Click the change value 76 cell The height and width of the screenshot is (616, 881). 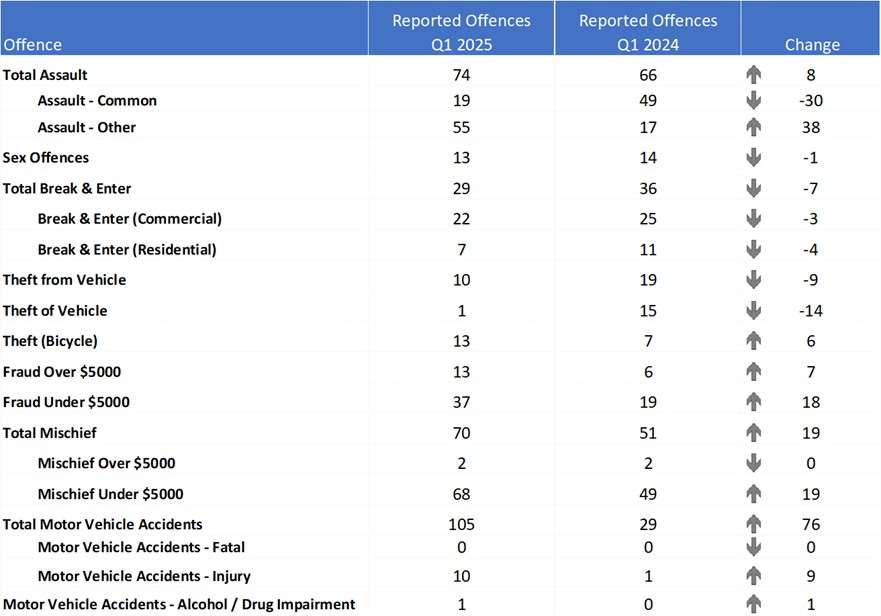pos(811,524)
